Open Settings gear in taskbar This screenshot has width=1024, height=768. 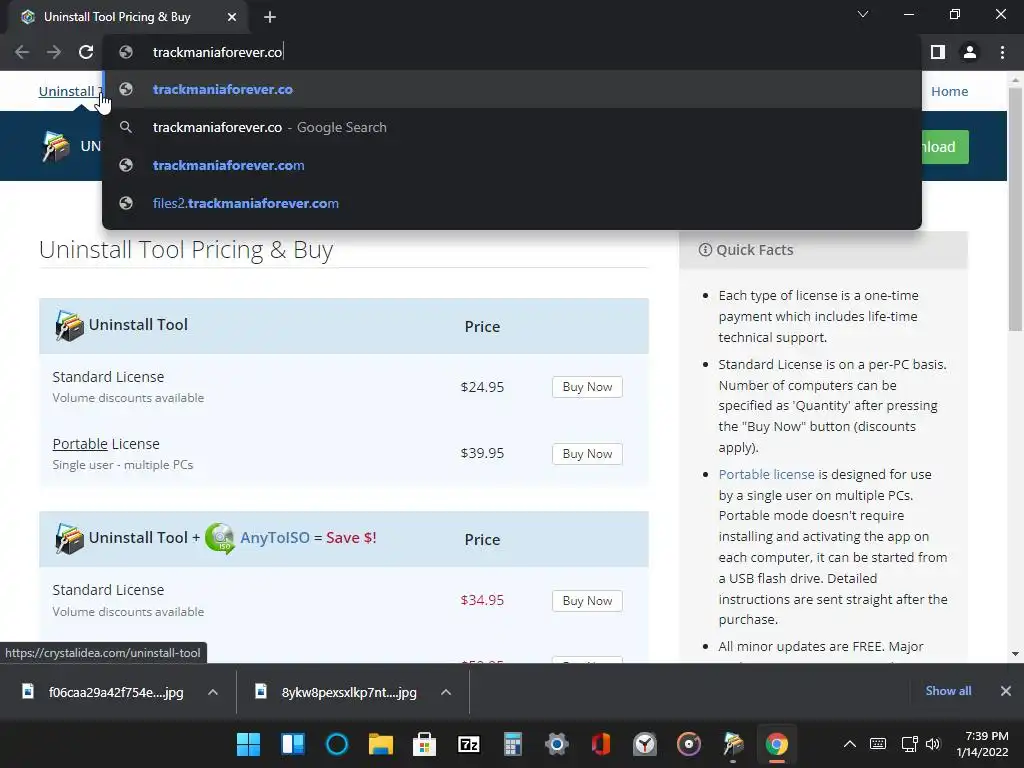(x=556, y=744)
